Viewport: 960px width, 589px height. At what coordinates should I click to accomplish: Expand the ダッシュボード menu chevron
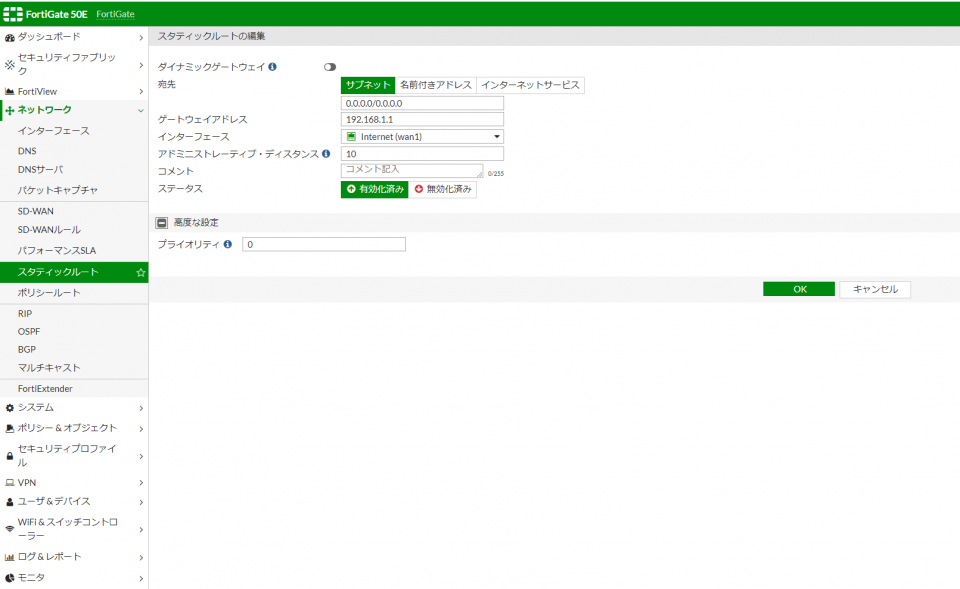click(x=141, y=38)
